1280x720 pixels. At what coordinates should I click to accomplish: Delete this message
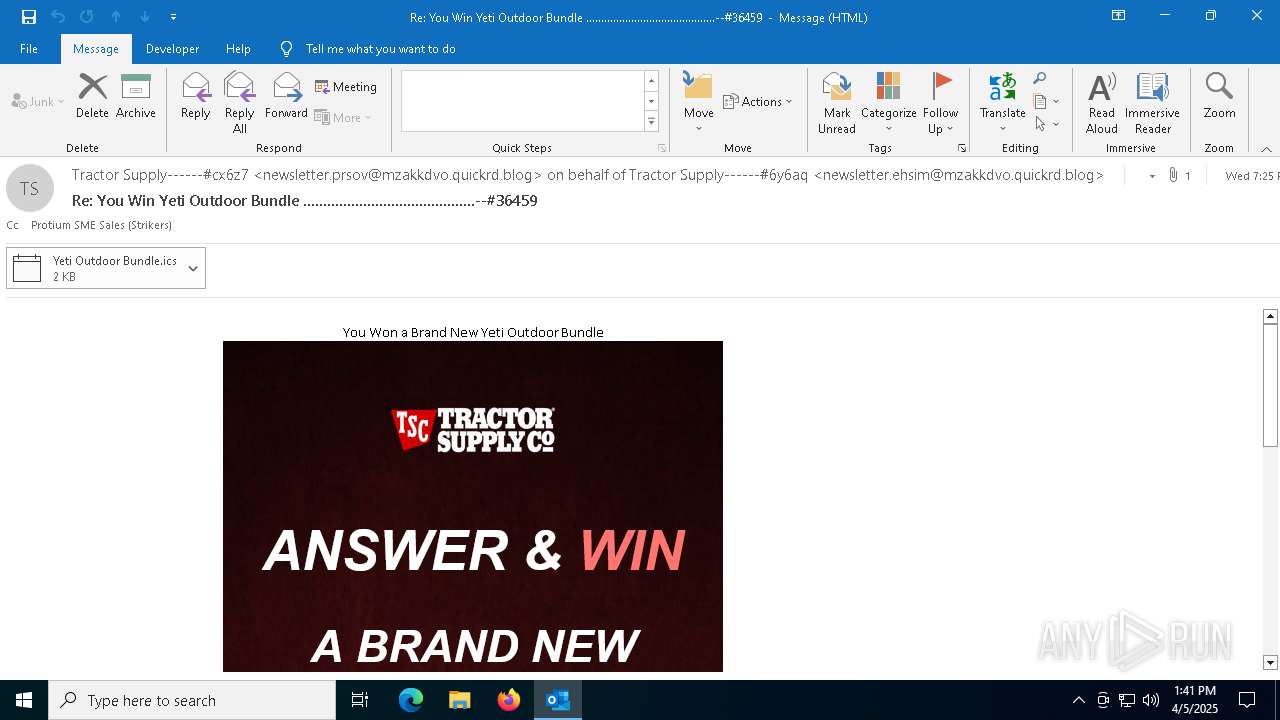click(x=92, y=97)
